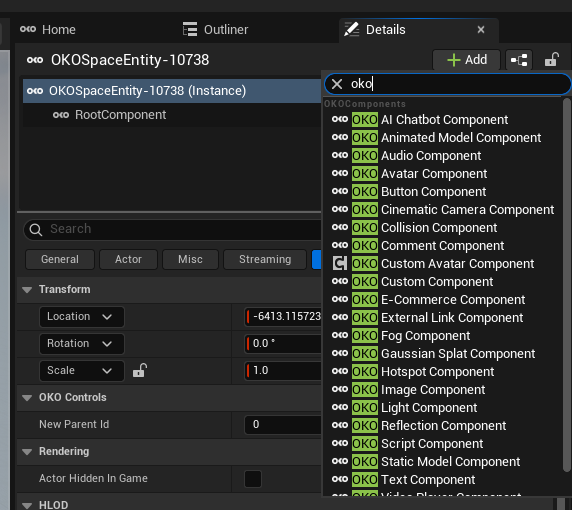Switch to the Home tab
This screenshot has height=510, width=572.
pyautogui.click(x=48, y=30)
